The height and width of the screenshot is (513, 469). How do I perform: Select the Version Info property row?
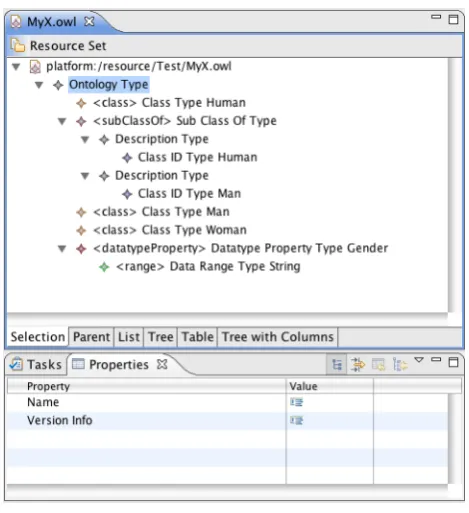[x=227, y=421]
